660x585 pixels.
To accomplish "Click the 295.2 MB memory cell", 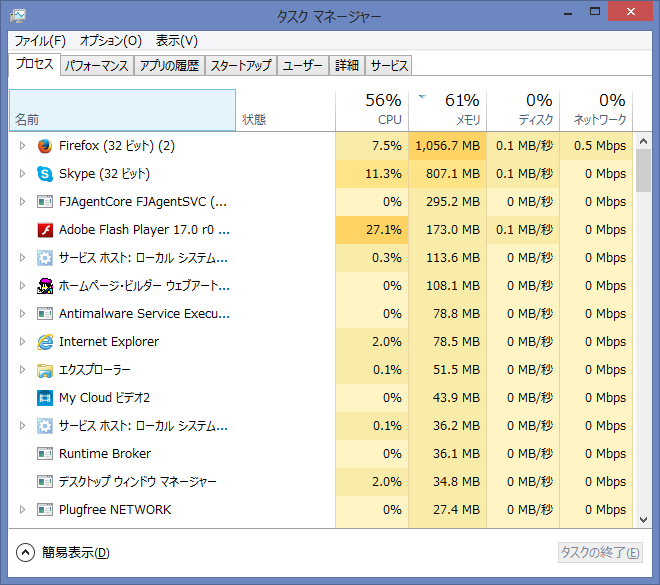I will tap(447, 202).
